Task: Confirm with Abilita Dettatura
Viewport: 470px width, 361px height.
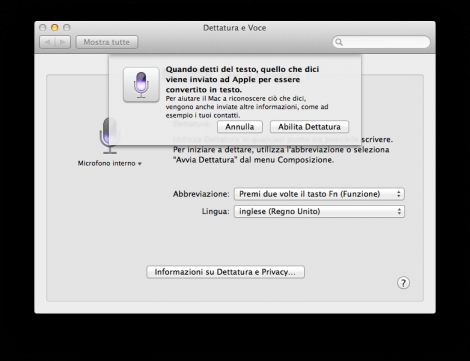Action: point(309,127)
